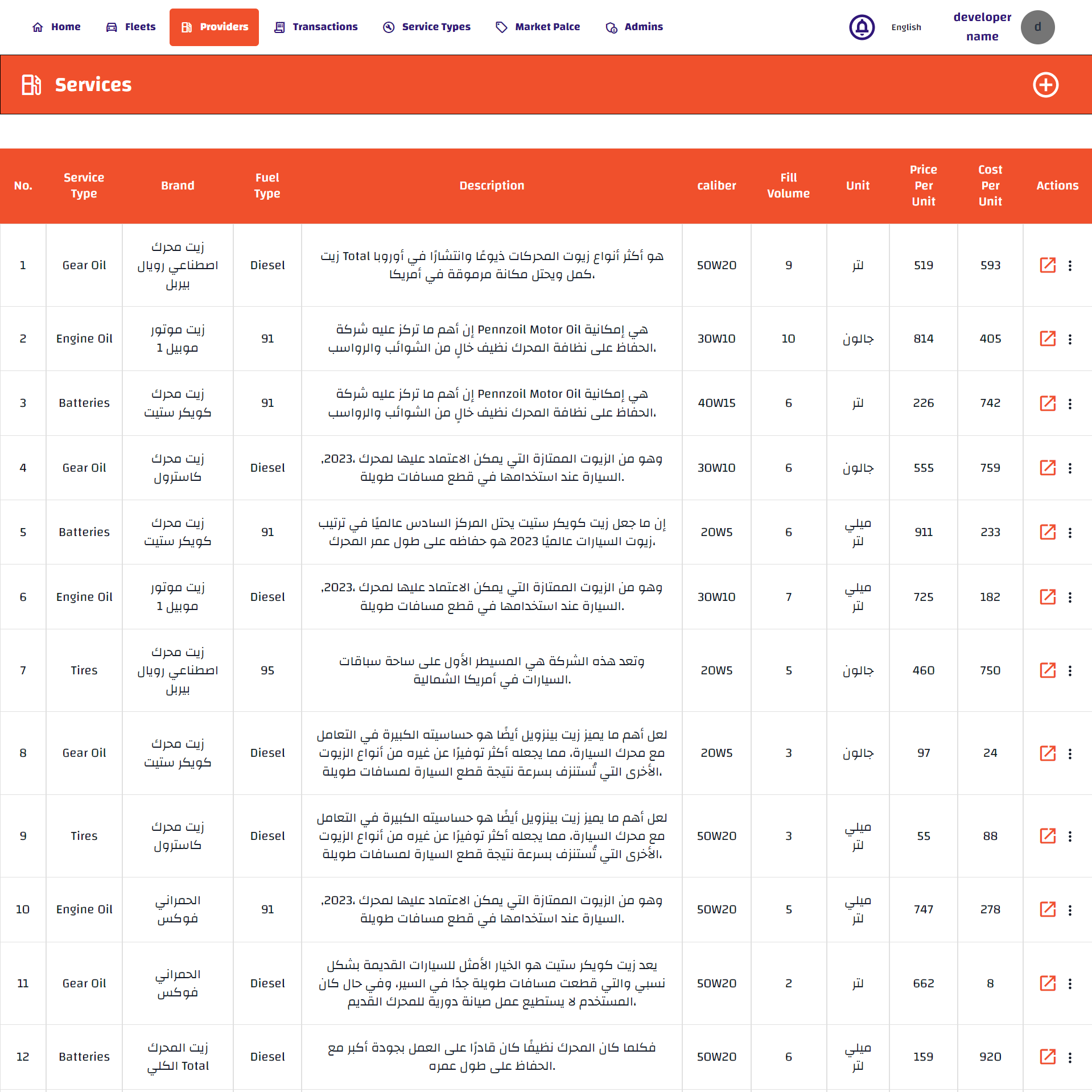The width and height of the screenshot is (1092, 1092).
Task: Switch to Service Types page
Action: point(427,27)
